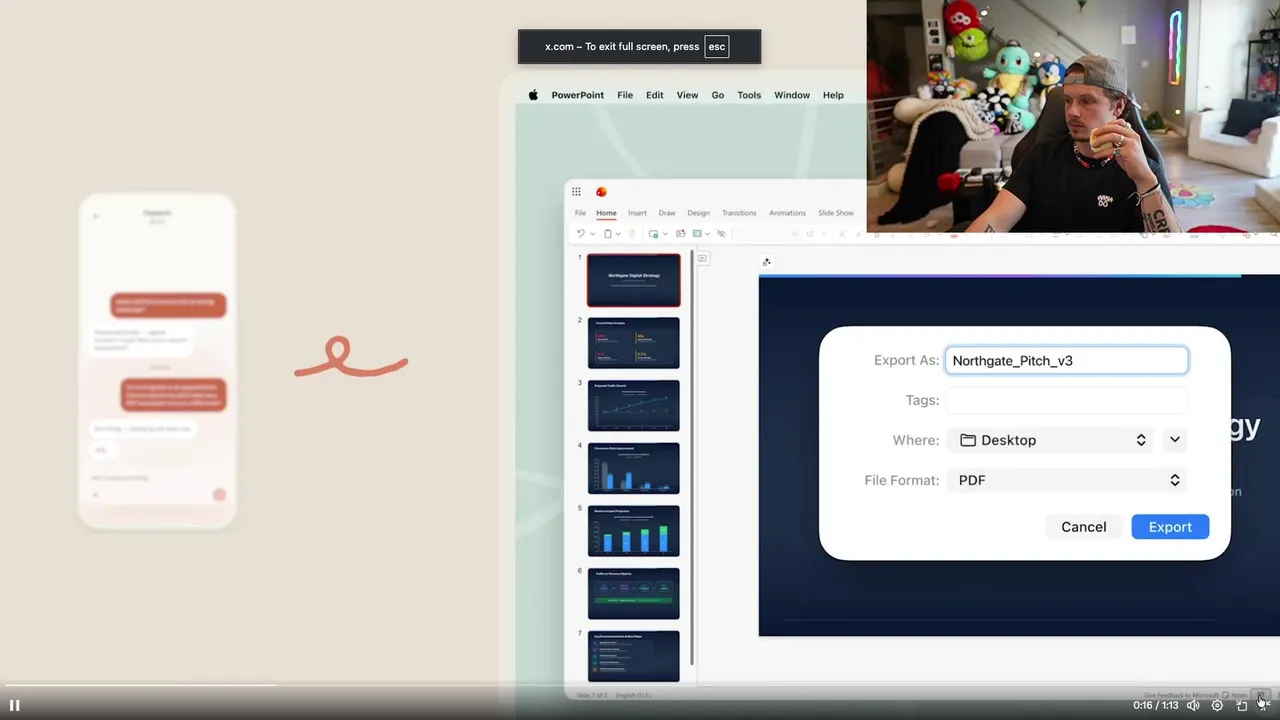Image resolution: width=1280 pixels, height=720 pixels.
Task: Click the Format Painter icon
Action: click(x=631, y=234)
